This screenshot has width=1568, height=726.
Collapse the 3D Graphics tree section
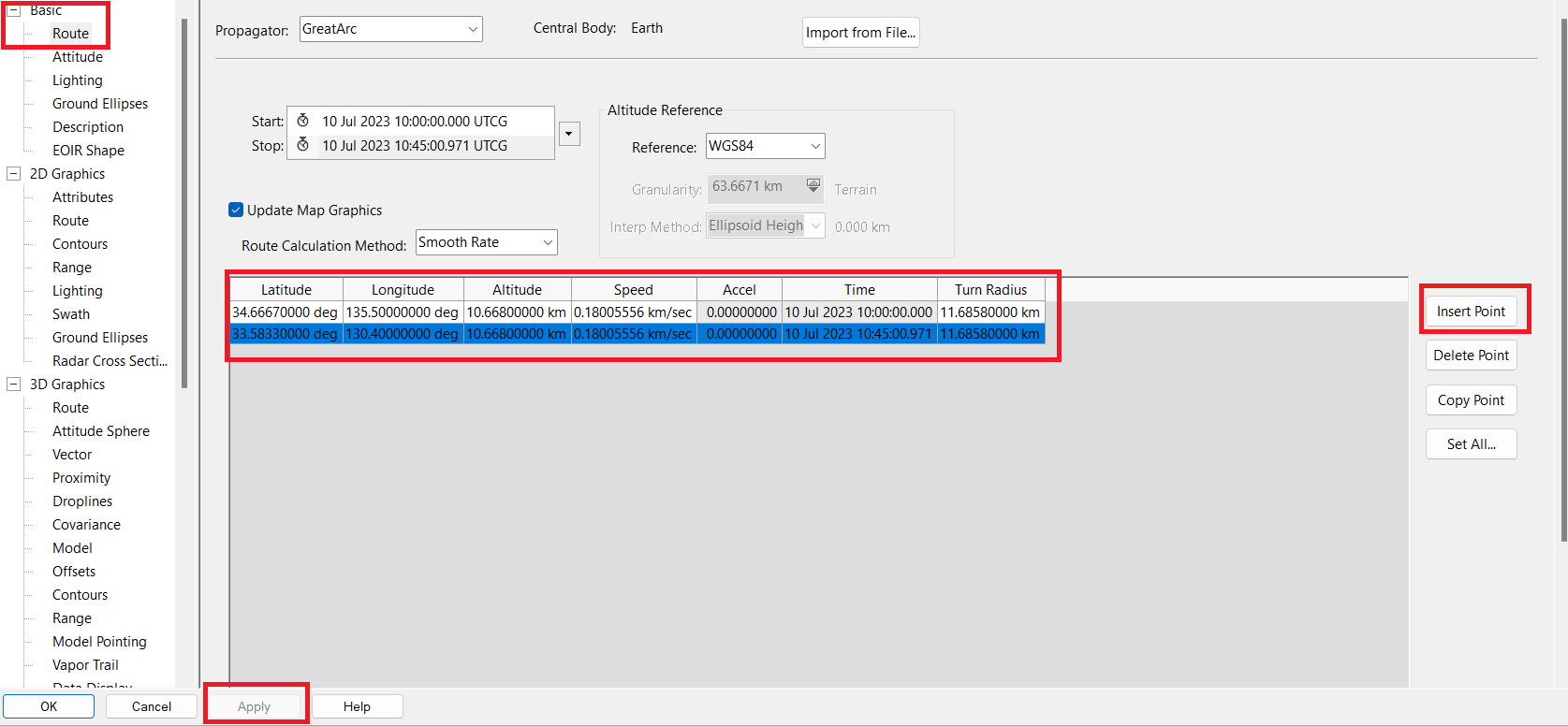pyautogui.click(x=14, y=385)
